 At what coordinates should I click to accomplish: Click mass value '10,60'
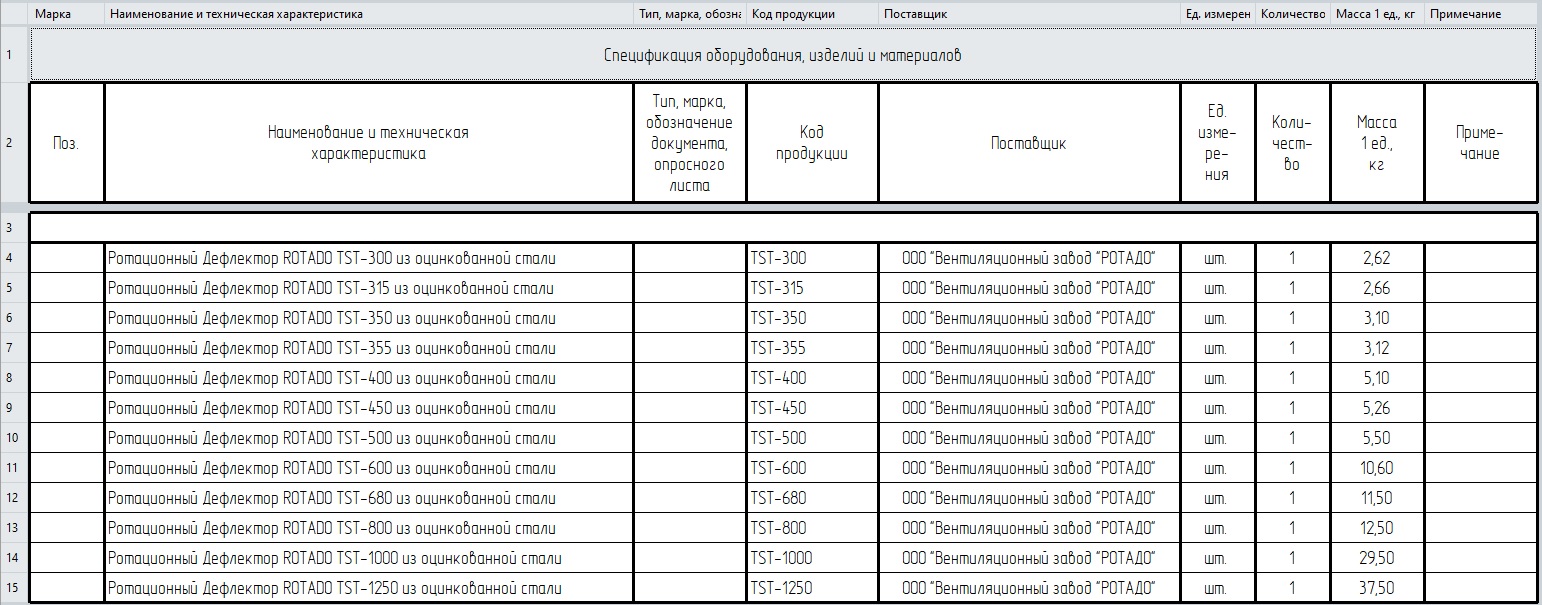tap(1377, 468)
